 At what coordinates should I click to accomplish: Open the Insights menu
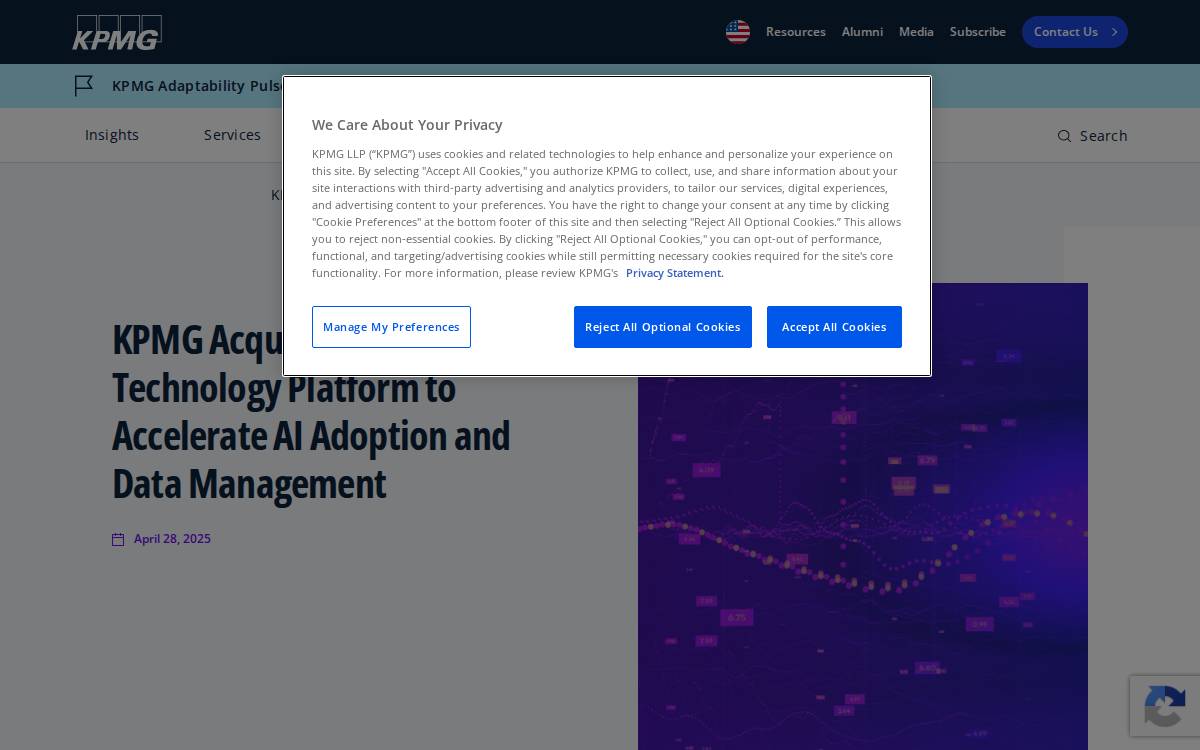(112, 135)
